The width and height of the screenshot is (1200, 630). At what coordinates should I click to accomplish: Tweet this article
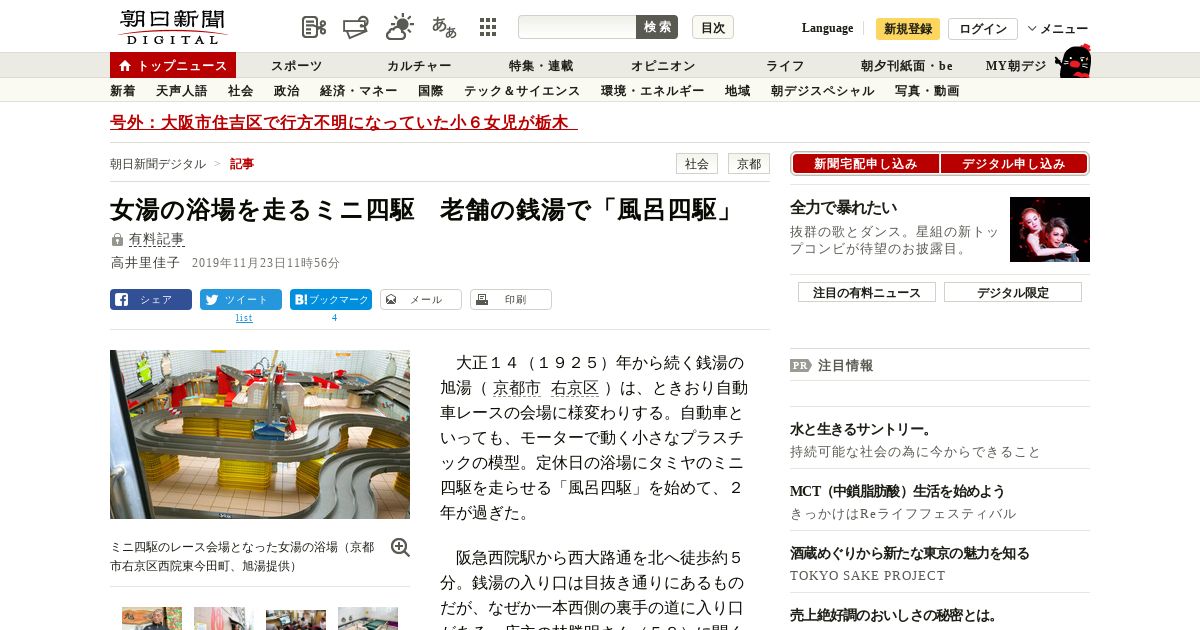click(241, 299)
